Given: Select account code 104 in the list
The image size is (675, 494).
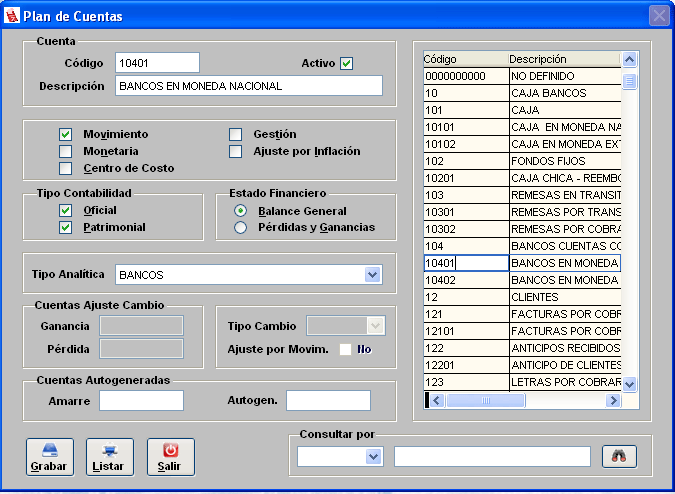Looking at the screenshot, I should click(466, 246).
